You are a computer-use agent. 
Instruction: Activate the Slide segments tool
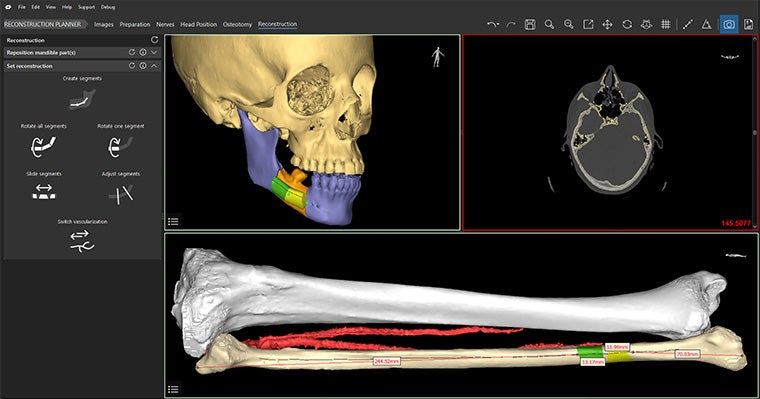[x=44, y=192]
